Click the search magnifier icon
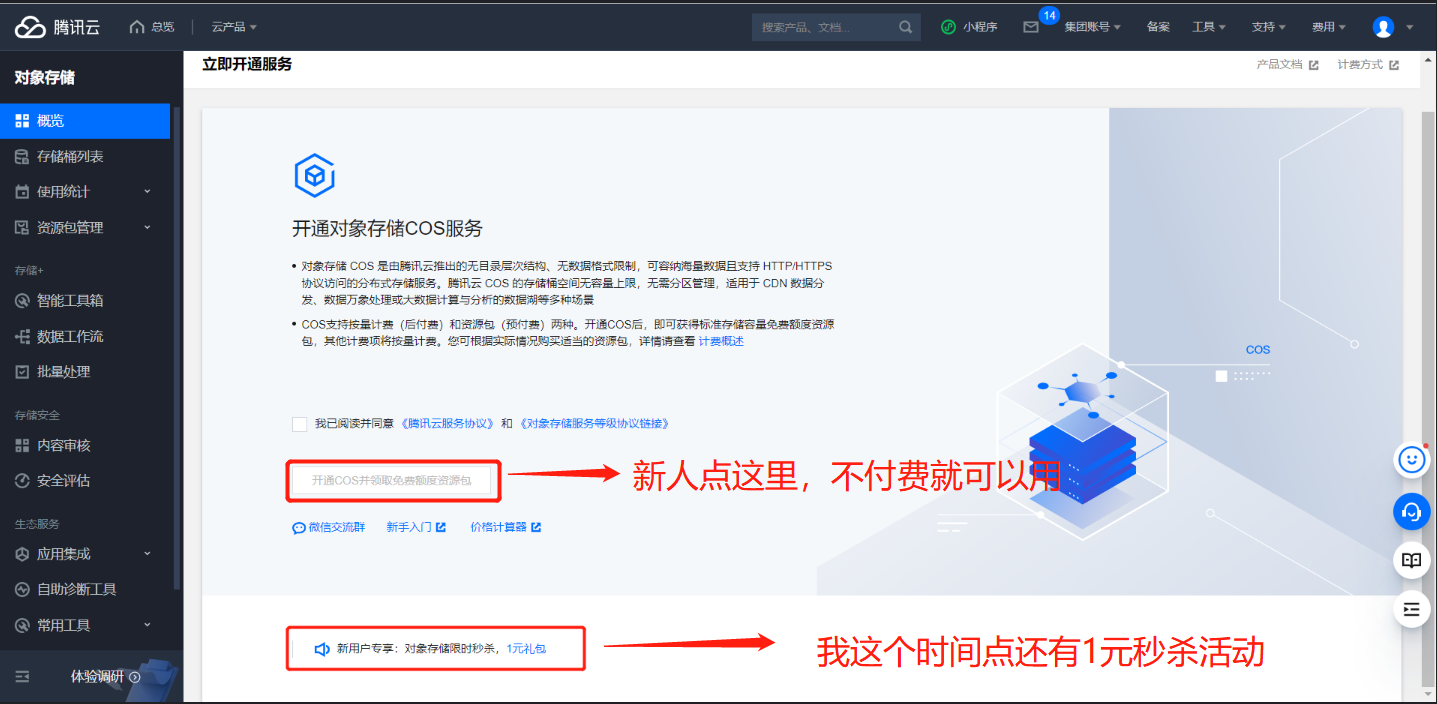 coord(905,27)
